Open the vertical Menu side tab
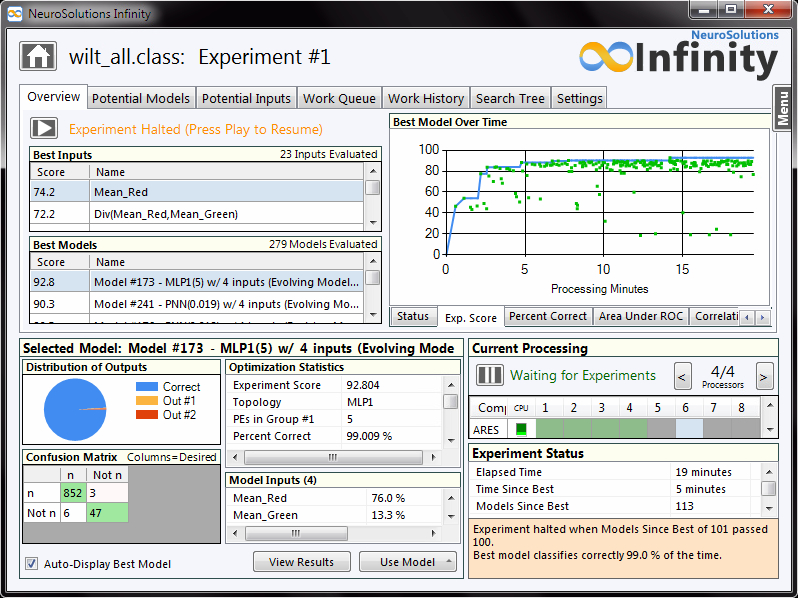 [783, 107]
